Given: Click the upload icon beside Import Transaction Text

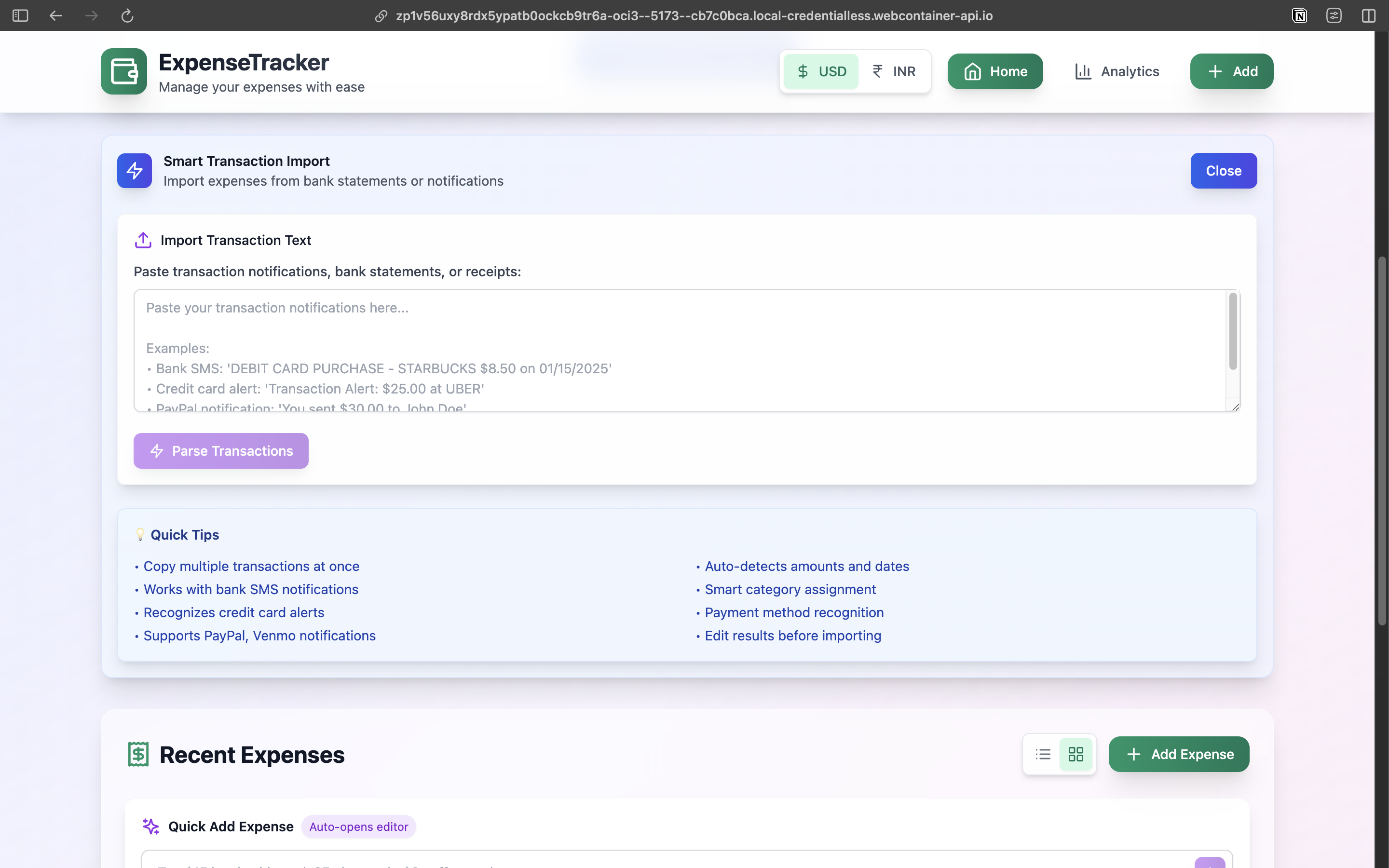Looking at the screenshot, I should [x=143, y=240].
